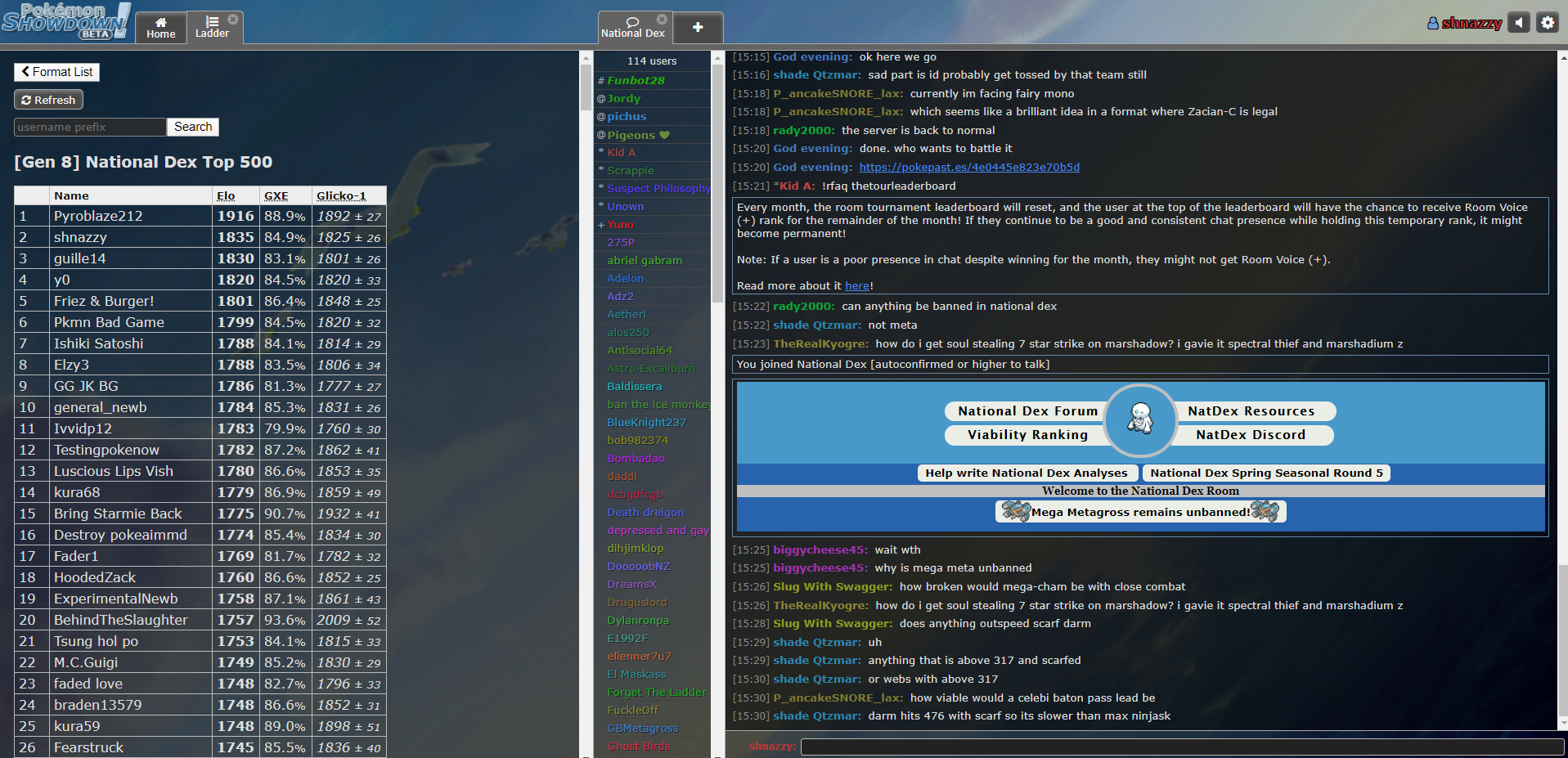This screenshot has height=758, width=1568.
Task: Open Help write National Dex Analyses
Action: click(x=1027, y=473)
